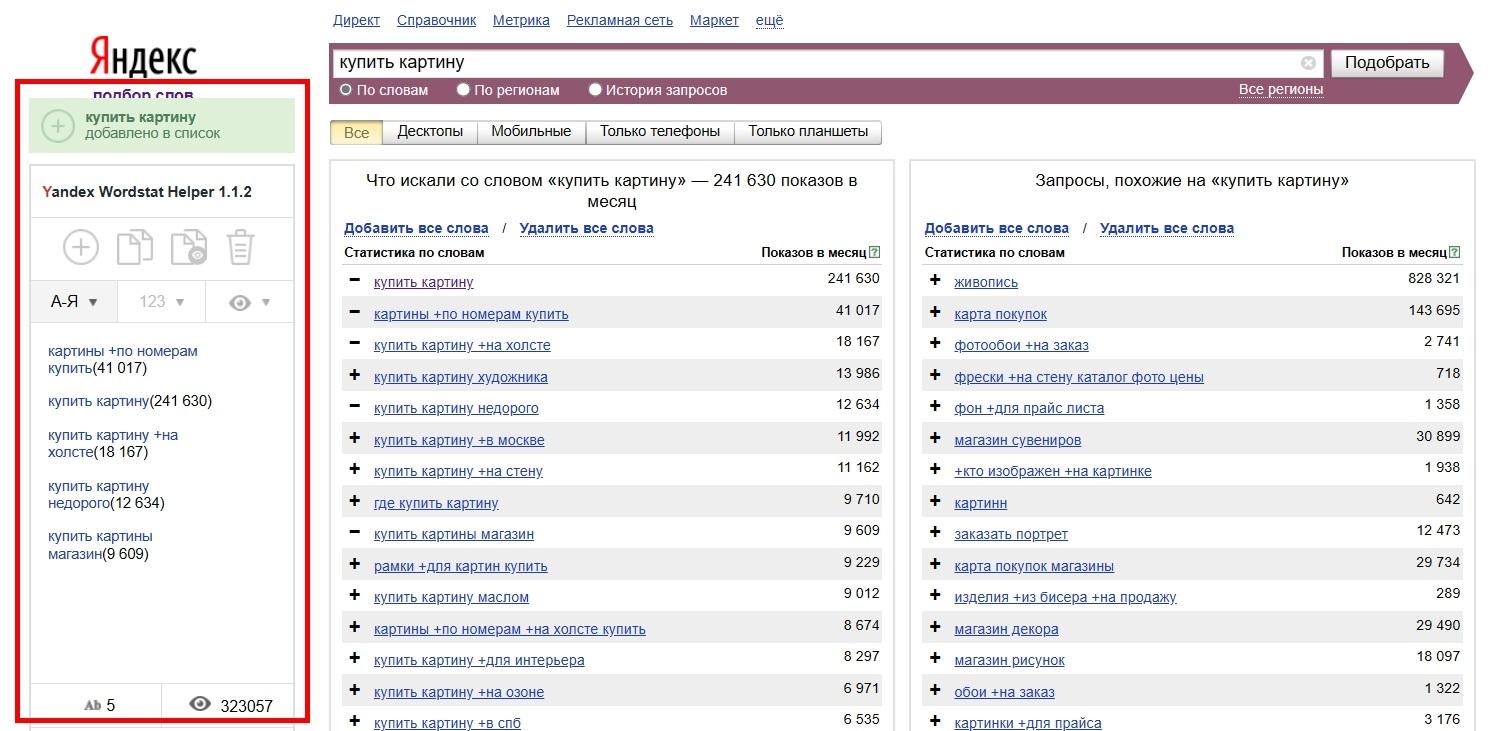Screen dimensions: 1502x731
Task: Switch to the 'Мобильные' tab
Action: coord(531,132)
